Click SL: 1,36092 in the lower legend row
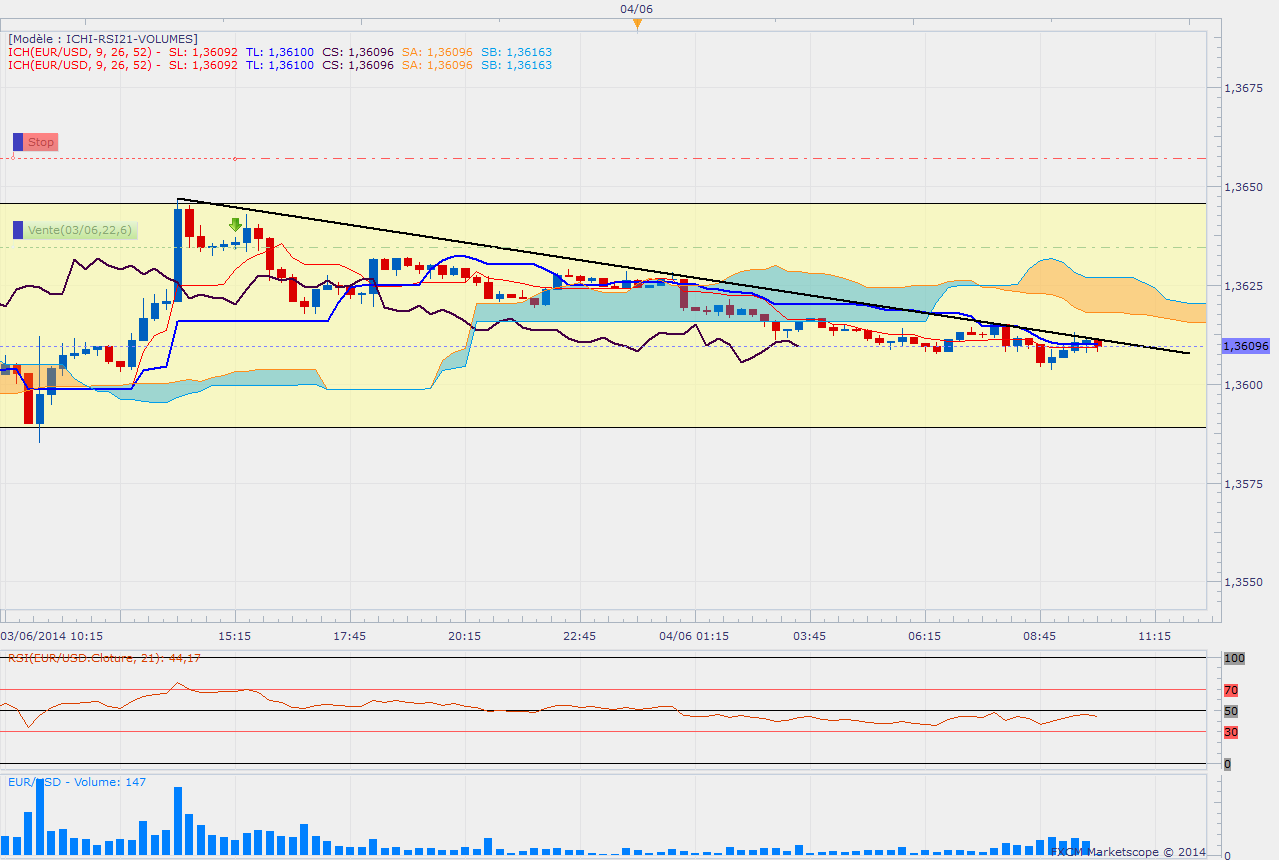This screenshot has width=1279, height=860. click(x=203, y=65)
